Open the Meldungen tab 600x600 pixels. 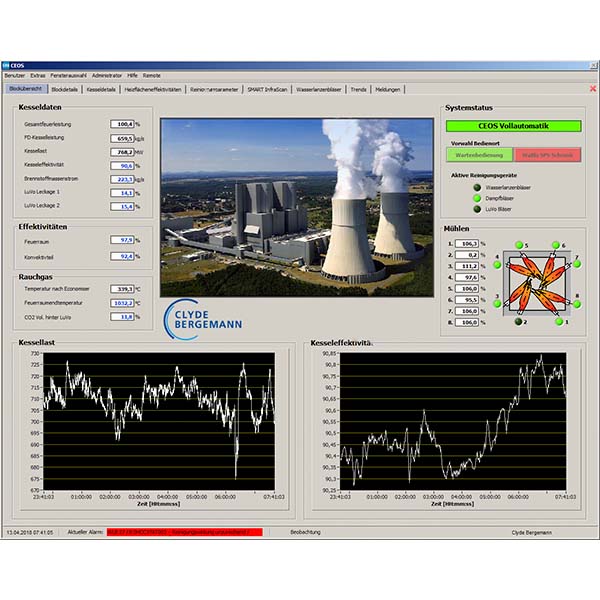tap(388, 90)
